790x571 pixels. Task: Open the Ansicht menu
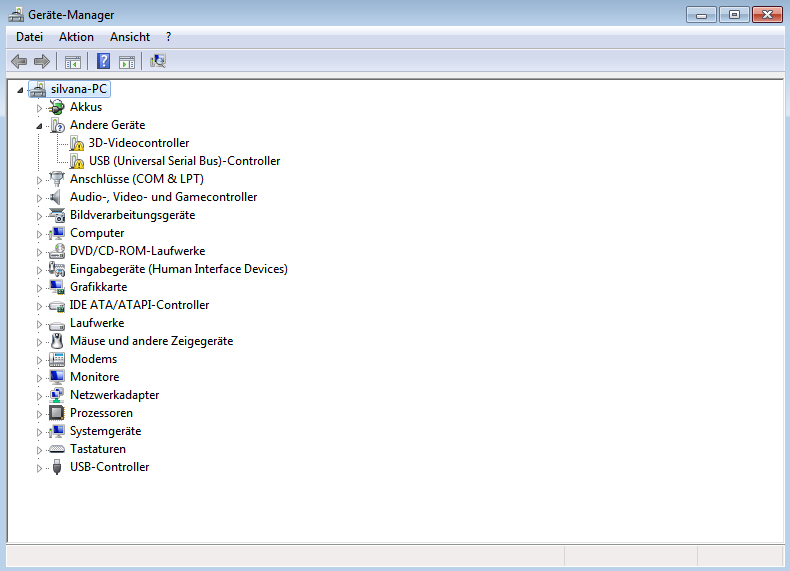[x=130, y=37]
